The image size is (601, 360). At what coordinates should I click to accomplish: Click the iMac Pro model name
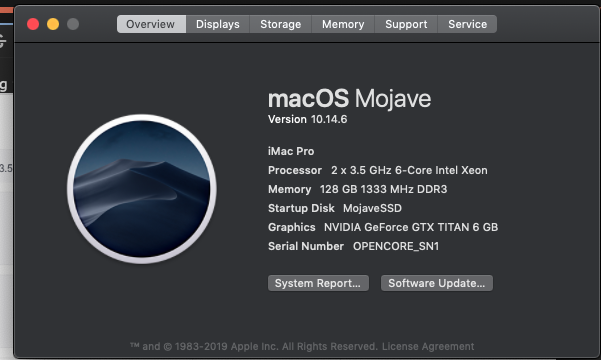[291, 151]
